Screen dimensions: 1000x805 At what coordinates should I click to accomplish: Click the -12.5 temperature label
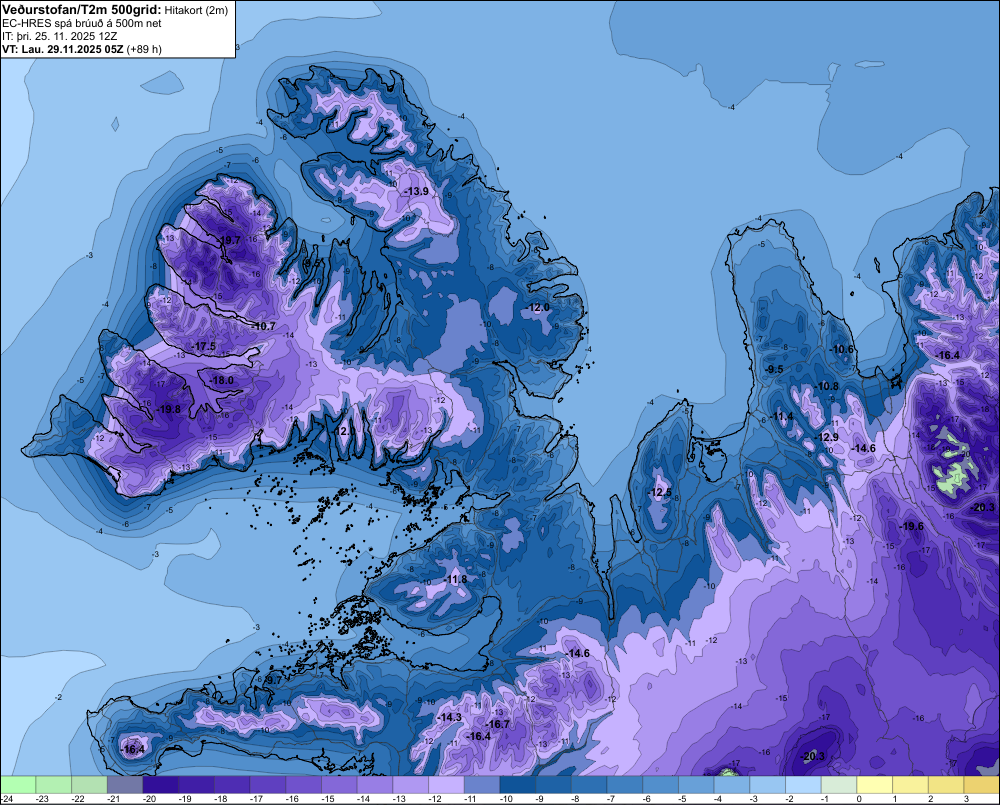coord(660,492)
